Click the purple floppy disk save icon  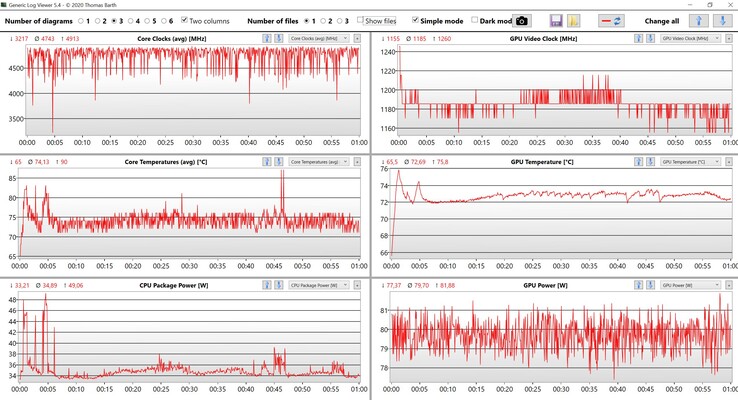click(x=556, y=21)
